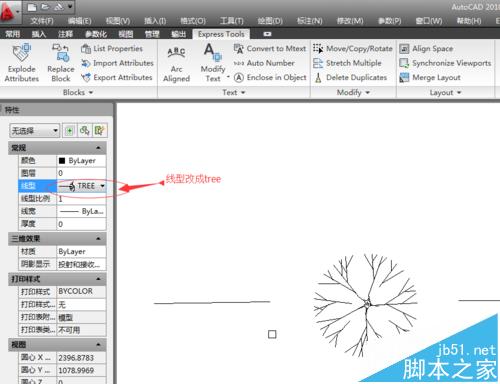Click the 线宽 ByLayer field
This screenshot has height=384, width=500.
point(81,211)
